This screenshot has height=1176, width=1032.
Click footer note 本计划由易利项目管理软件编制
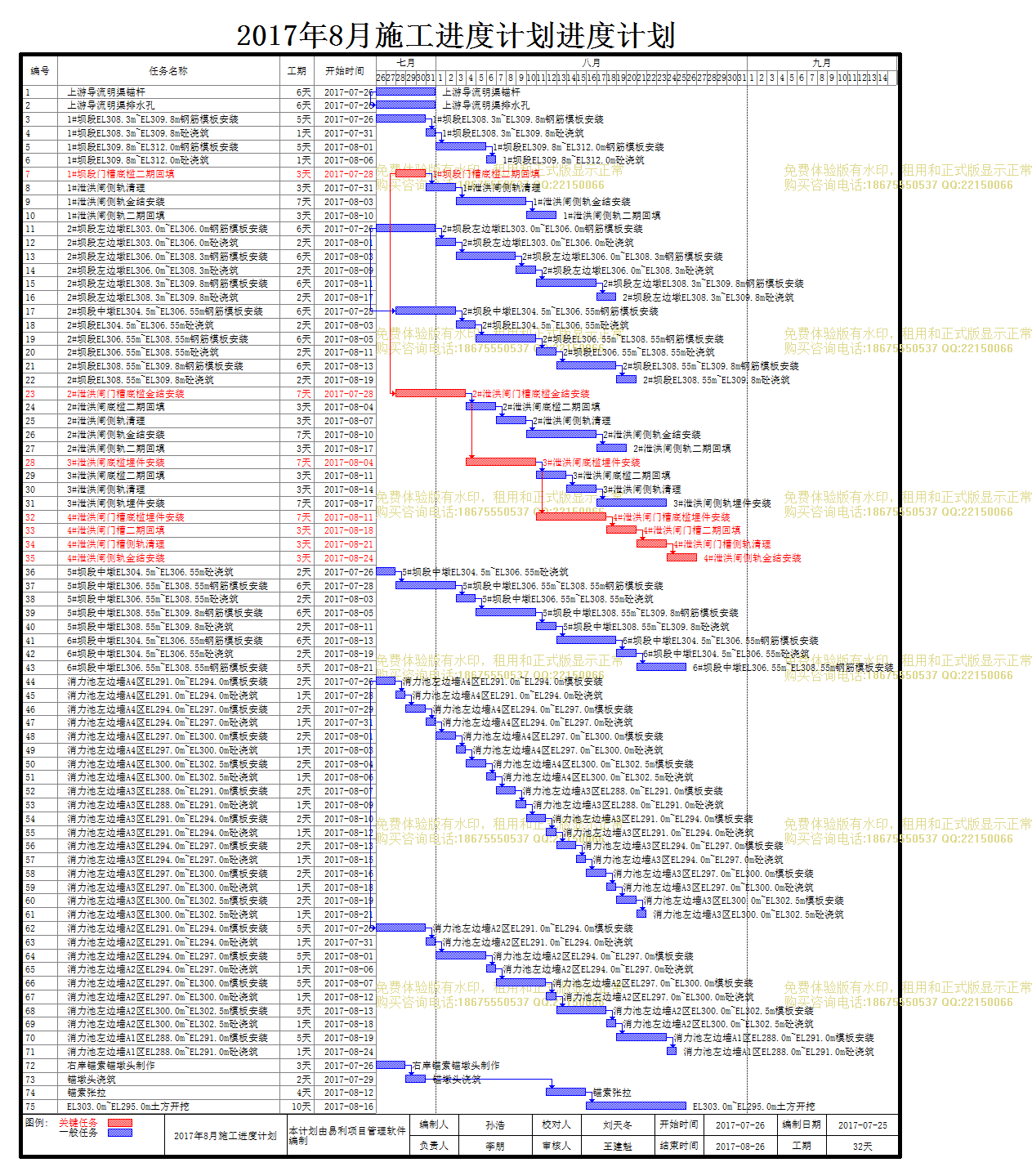(347, 1135)
